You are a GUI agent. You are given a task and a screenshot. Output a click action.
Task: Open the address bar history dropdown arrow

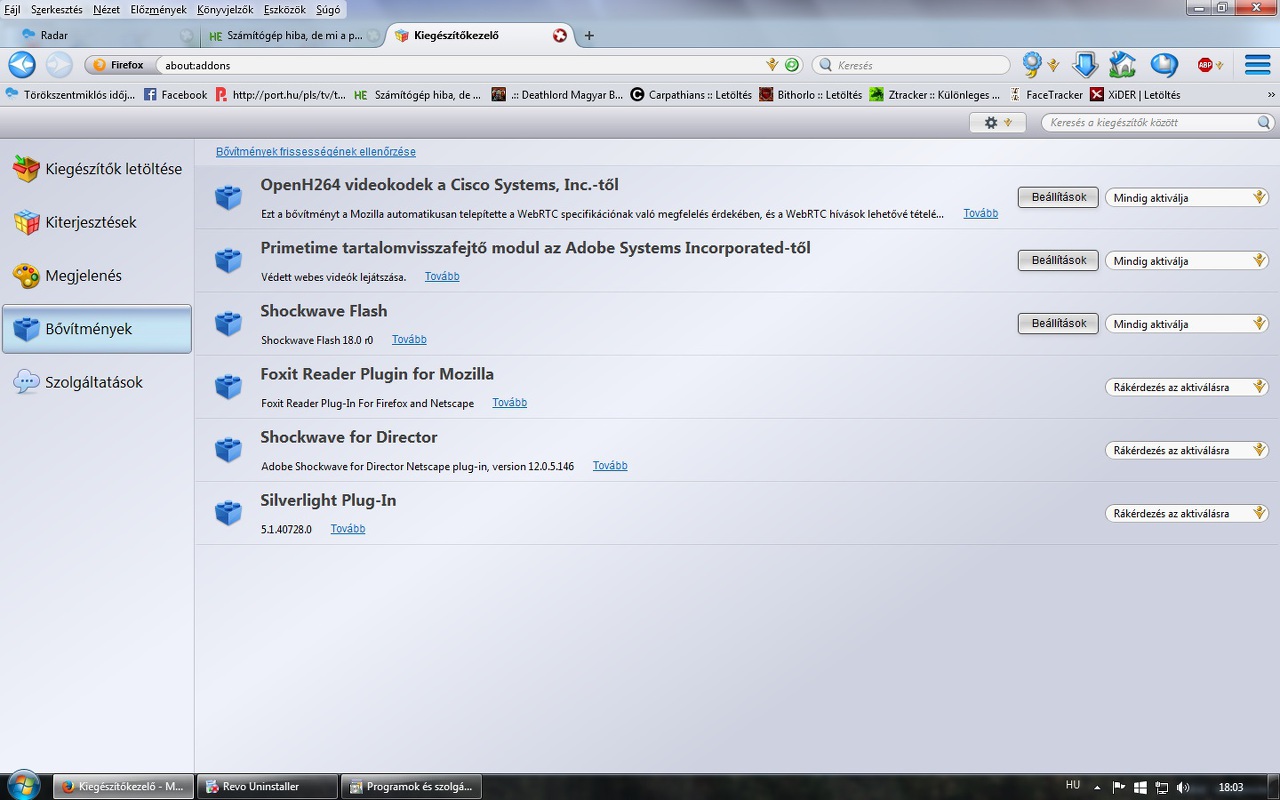pyautogui.click(x=772, y=65)
